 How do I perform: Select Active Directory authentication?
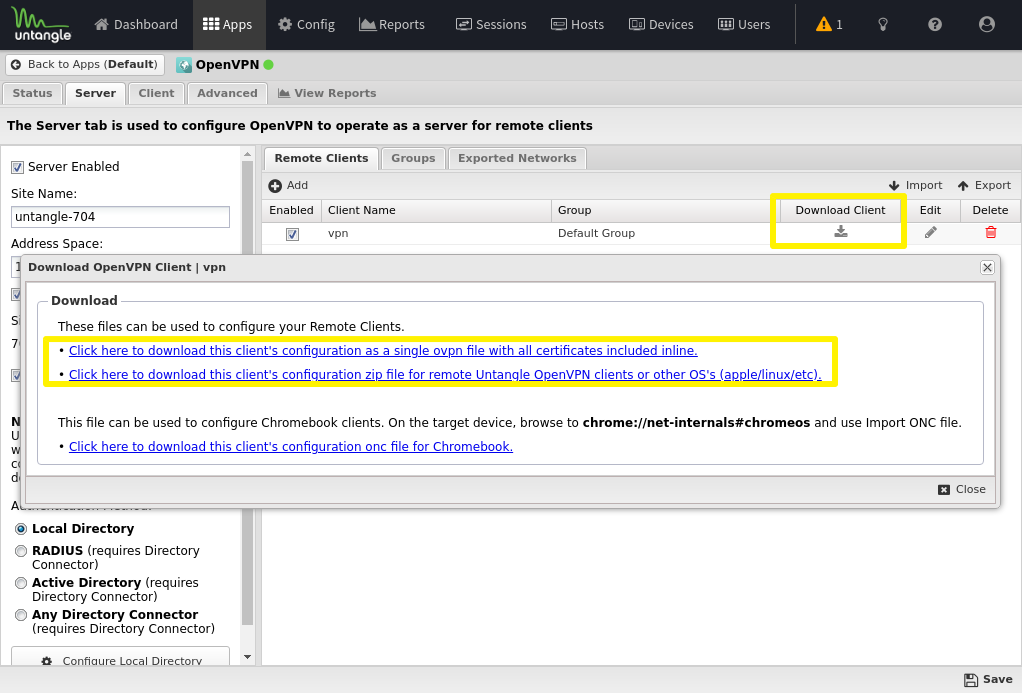[x=21, y=583]
